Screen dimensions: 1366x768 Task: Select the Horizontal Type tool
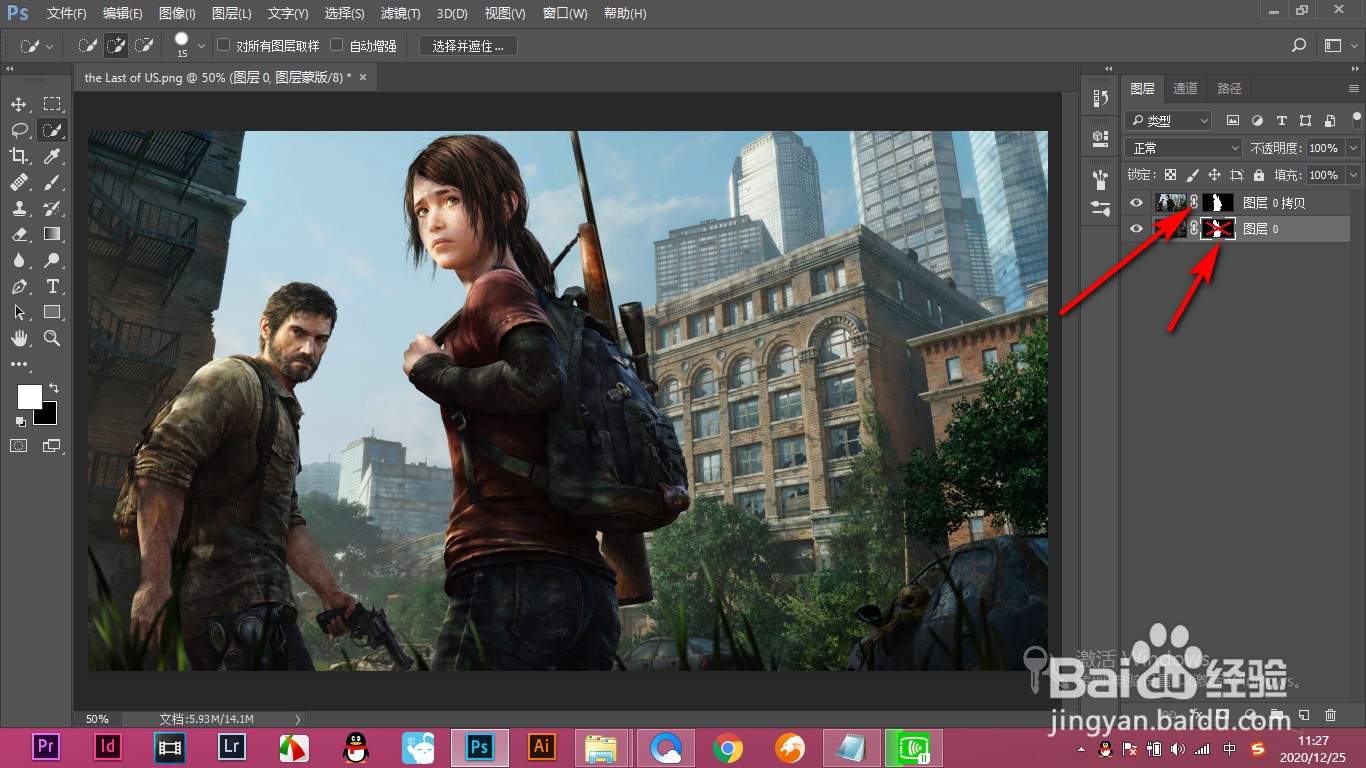pyautogui.click(x=52, y=286)
